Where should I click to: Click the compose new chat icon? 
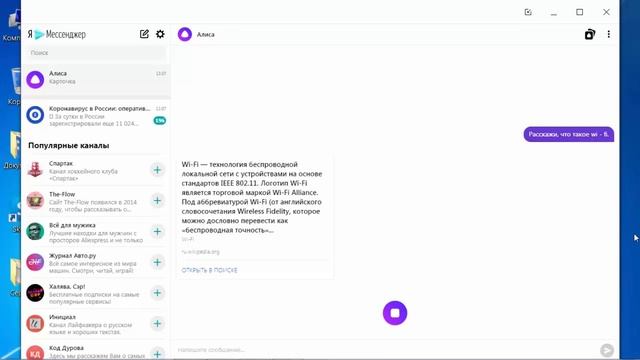click(x=144, y=34)
